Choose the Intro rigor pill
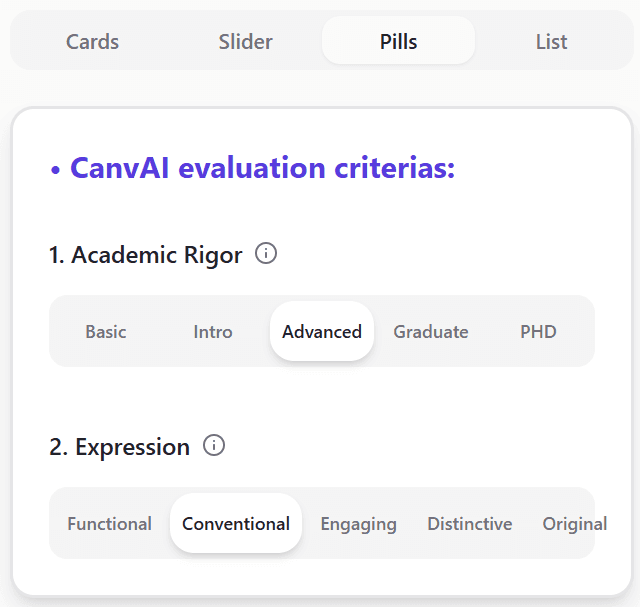The image size is (640, 607). pos(213,332)
